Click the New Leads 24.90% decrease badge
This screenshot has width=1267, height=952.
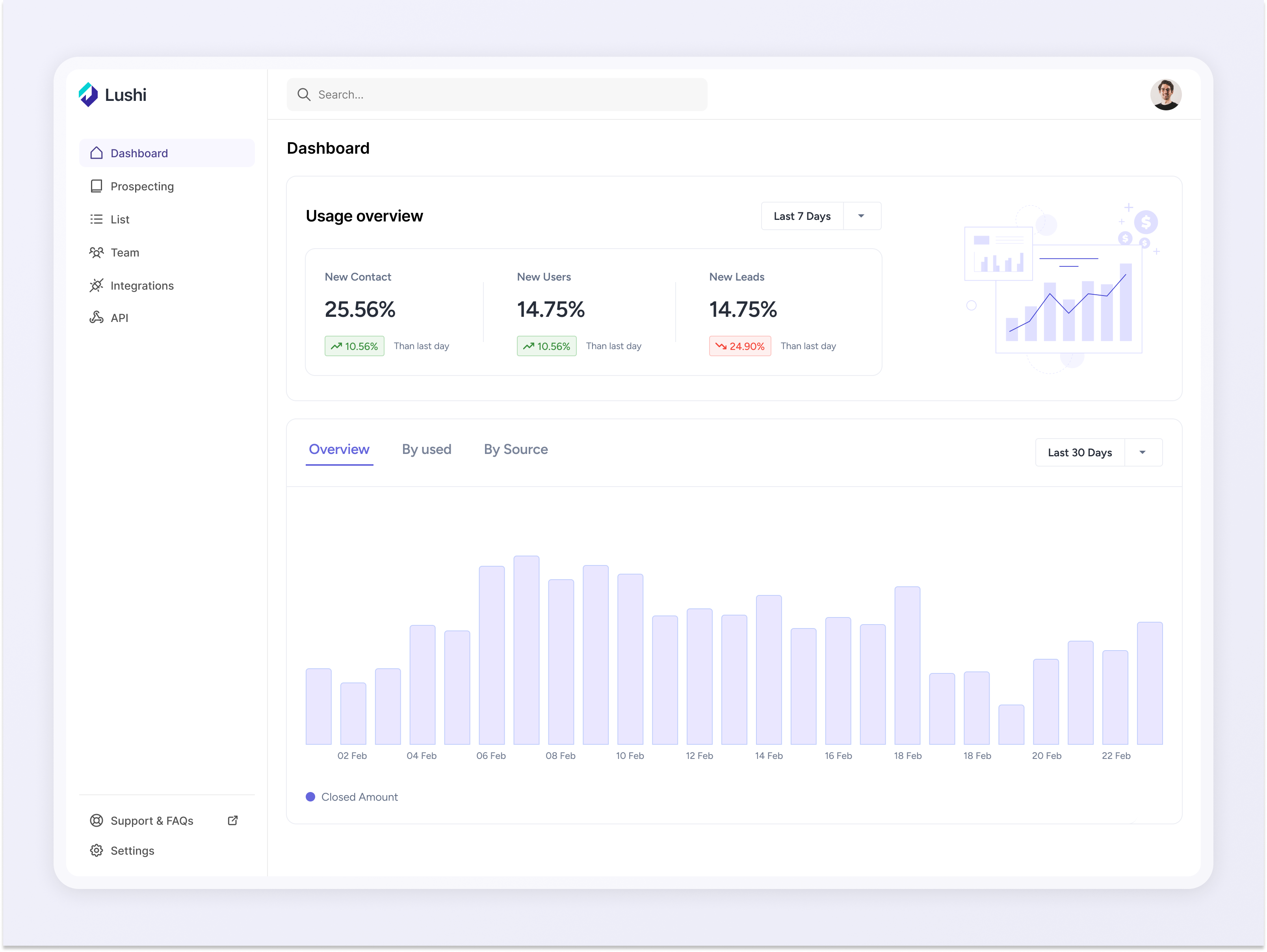tap(739, 346)
